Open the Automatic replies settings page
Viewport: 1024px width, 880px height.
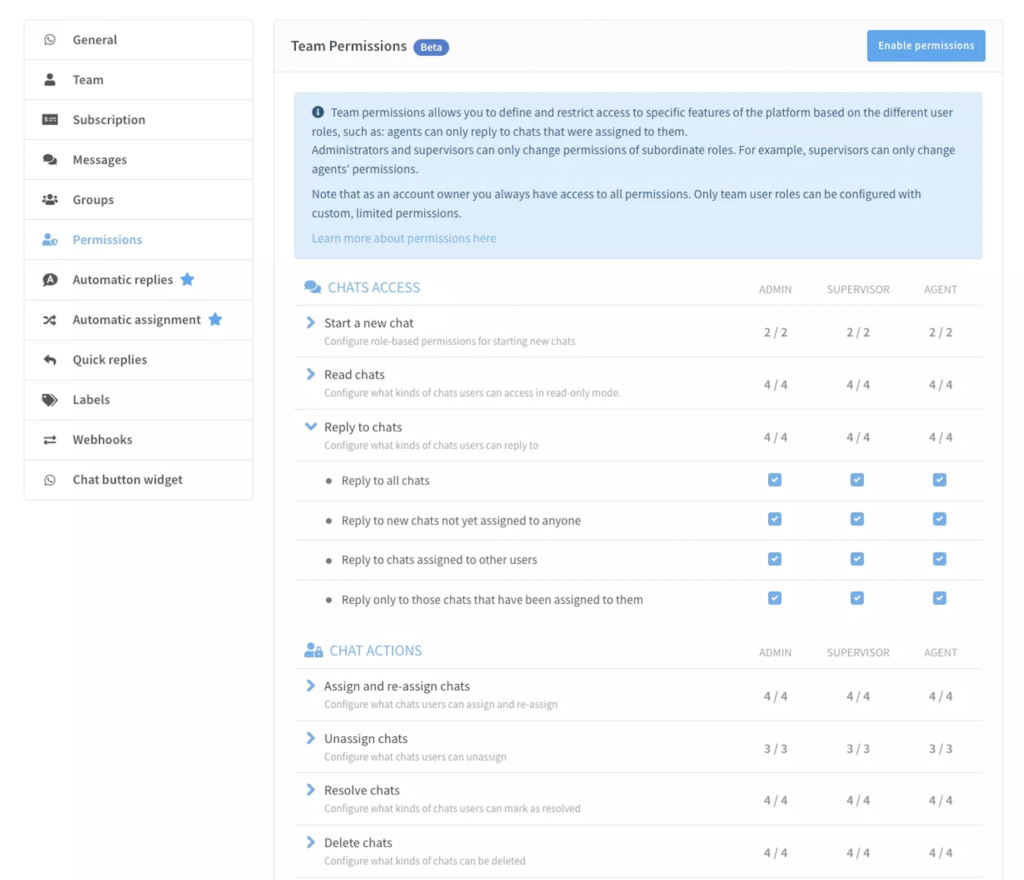pos(122,280)
